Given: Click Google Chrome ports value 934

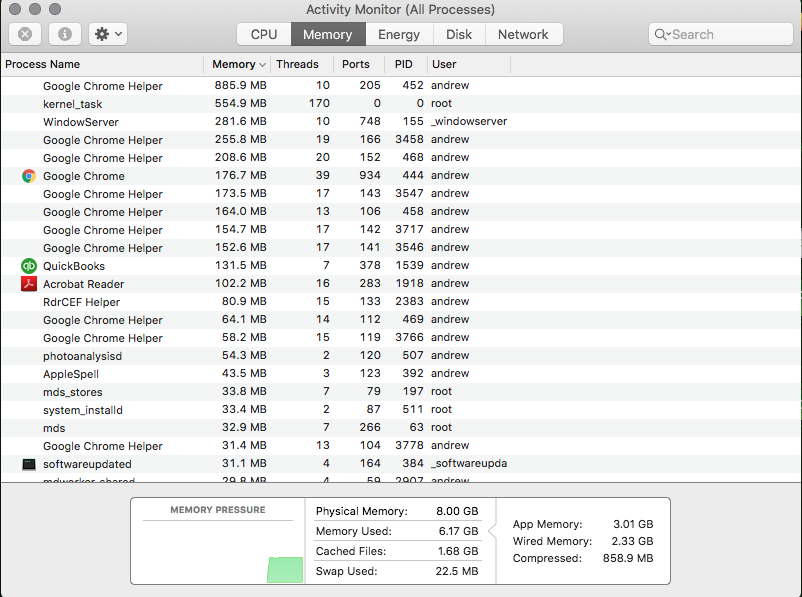Looking at the screenshot, I should click(370, 175).
